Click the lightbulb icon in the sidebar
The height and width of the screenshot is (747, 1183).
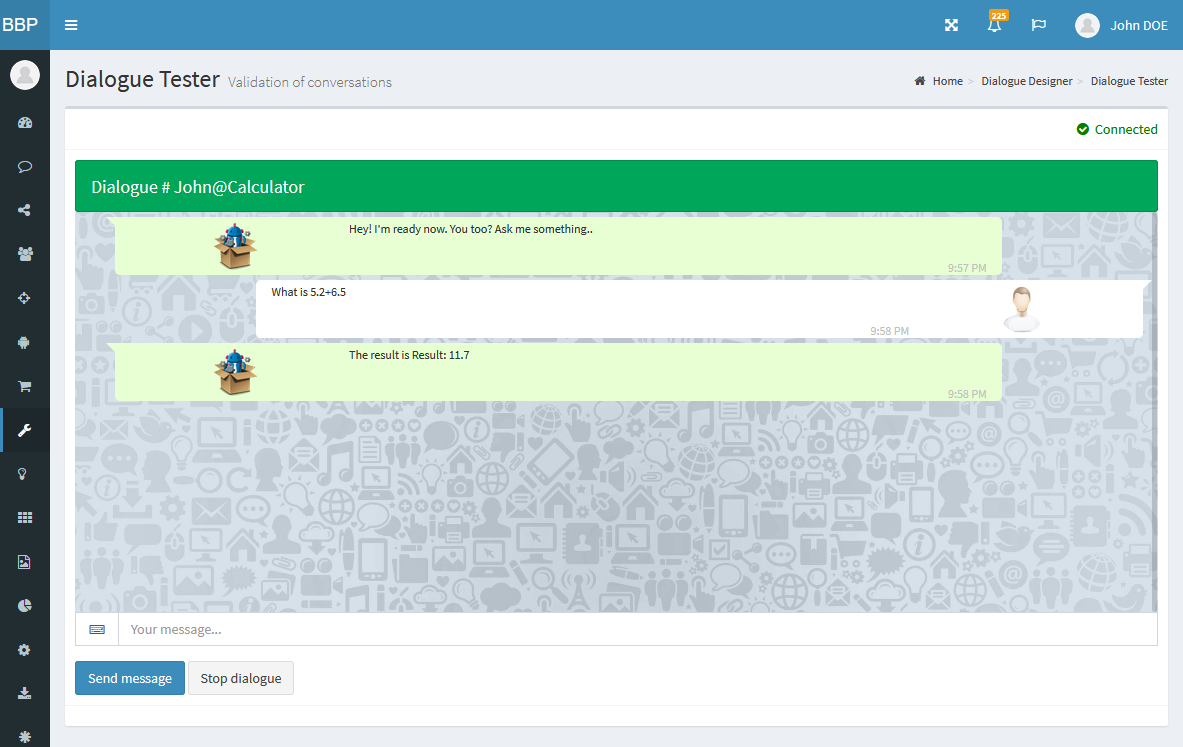(x=25, y=474)
